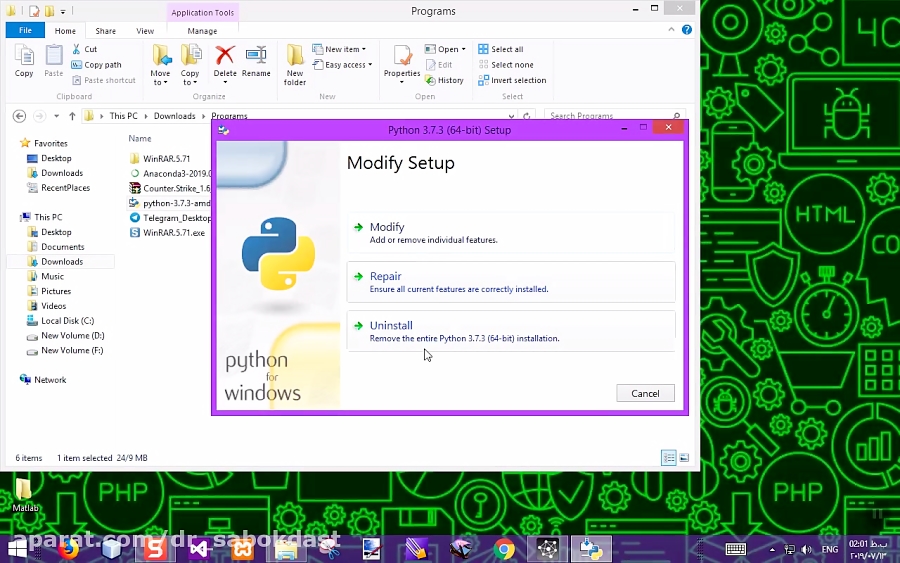Open Firefox from the taskbar
This screenshot has width=900, height=563.
coord(68,549)
